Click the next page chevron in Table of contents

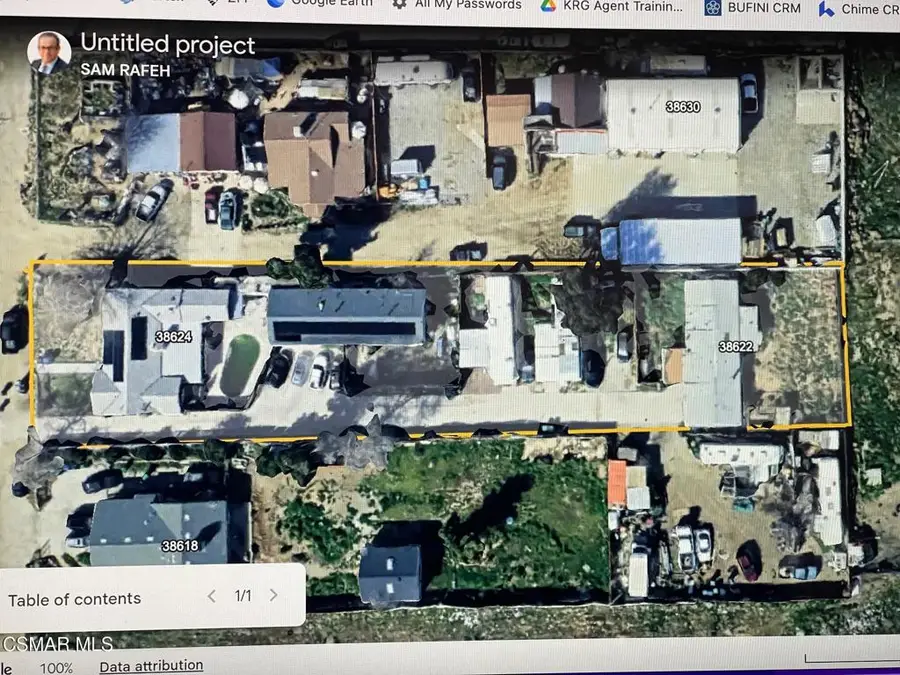(273, 593)
